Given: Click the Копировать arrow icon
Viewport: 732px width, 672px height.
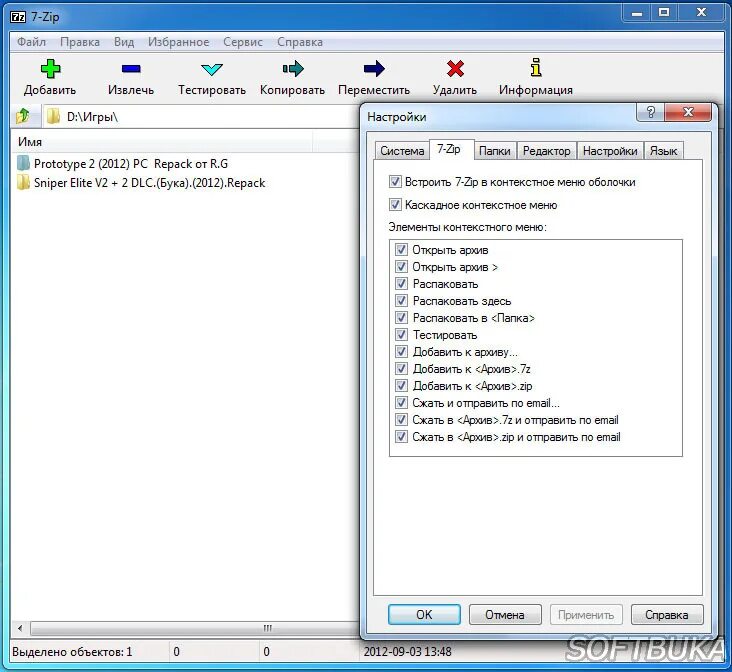Looking at the screenshot, I should coord(293,69).
